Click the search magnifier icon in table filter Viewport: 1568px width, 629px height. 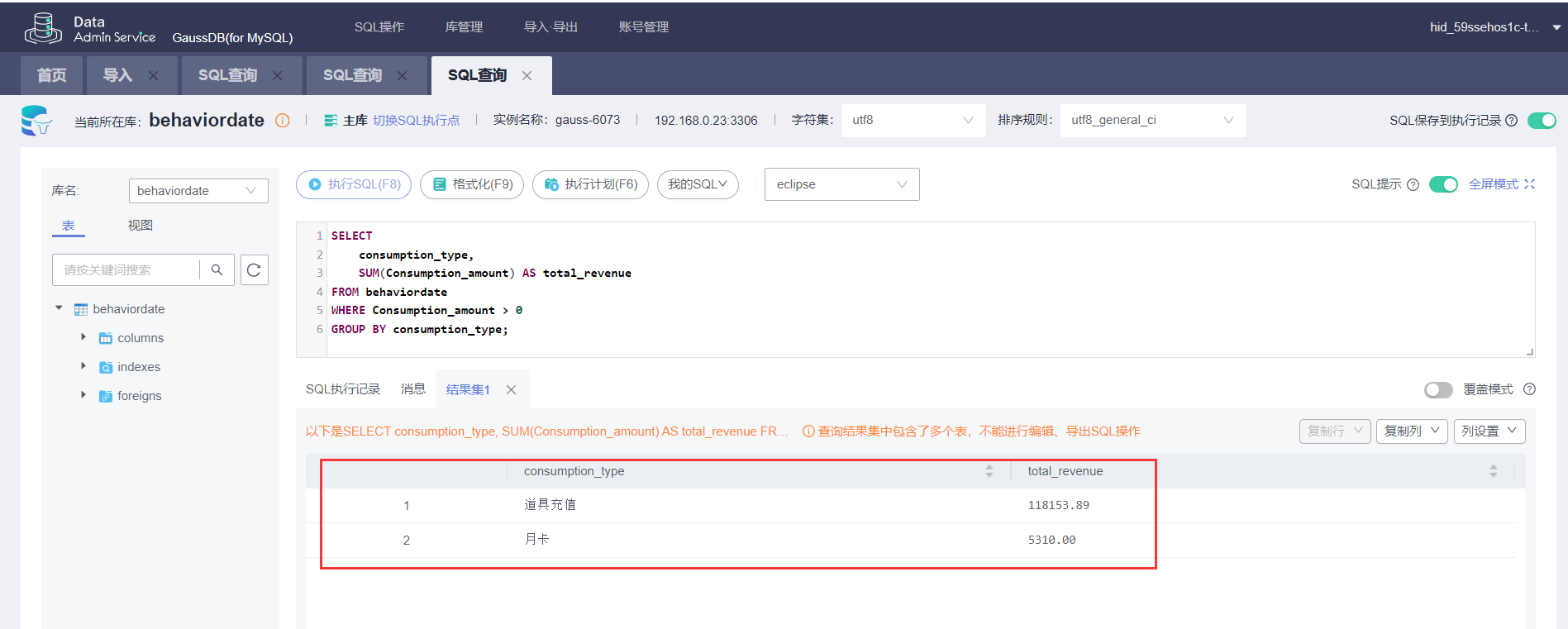click(x=217, y=270)
